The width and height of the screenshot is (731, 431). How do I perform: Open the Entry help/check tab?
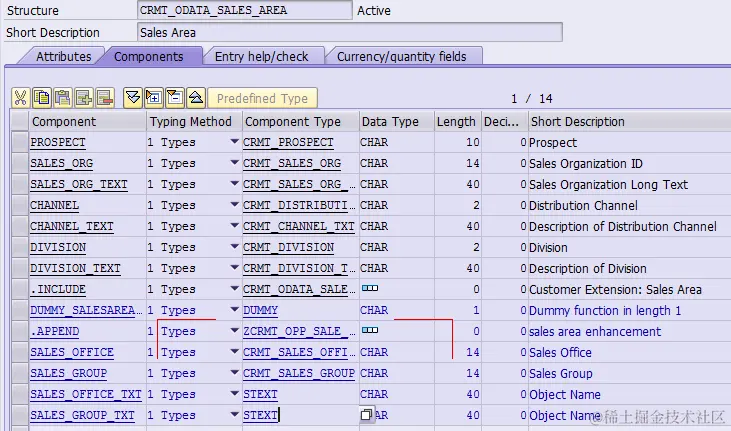[262, 56]
